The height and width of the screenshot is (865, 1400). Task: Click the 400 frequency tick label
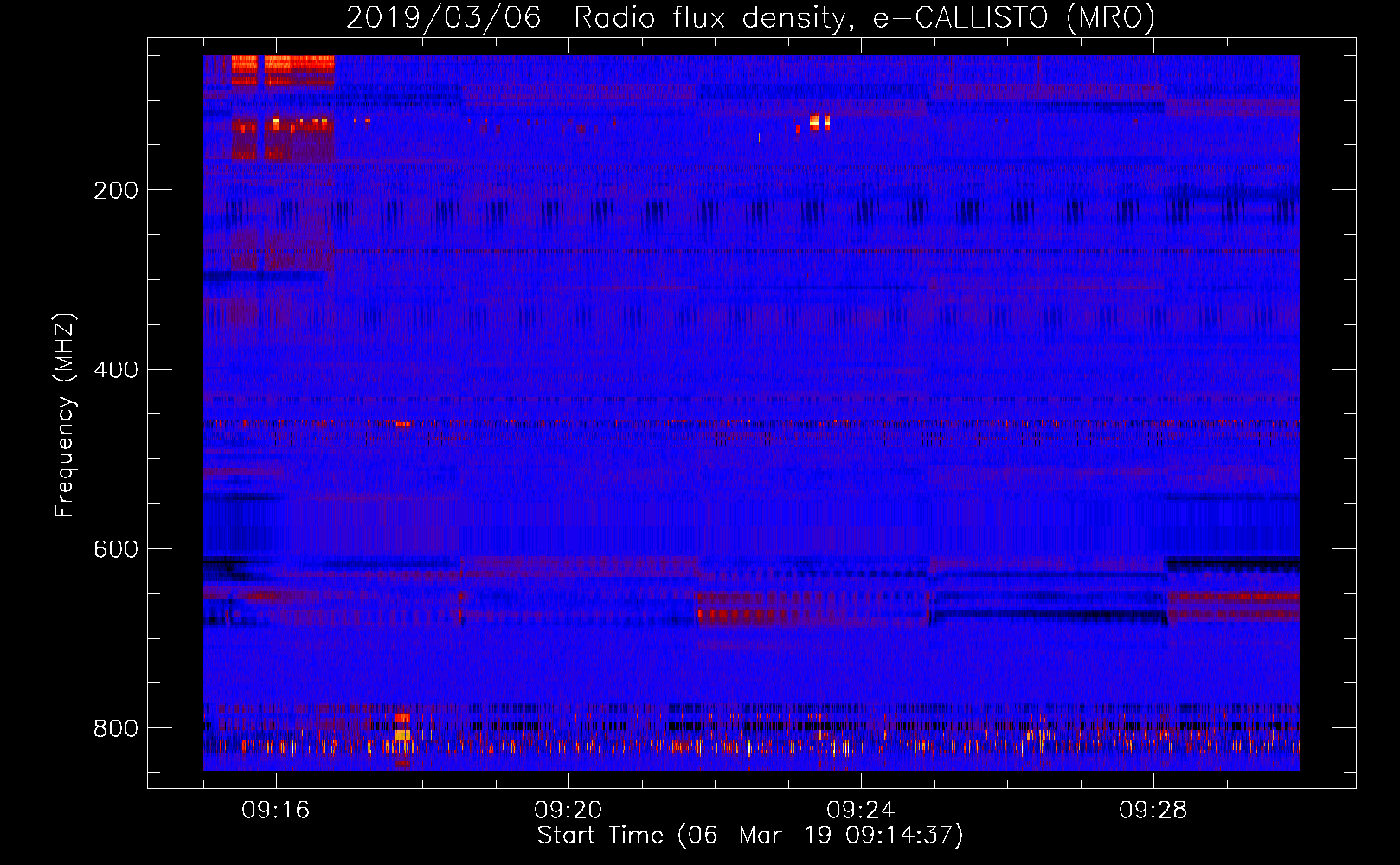click(x=116, y=370)
